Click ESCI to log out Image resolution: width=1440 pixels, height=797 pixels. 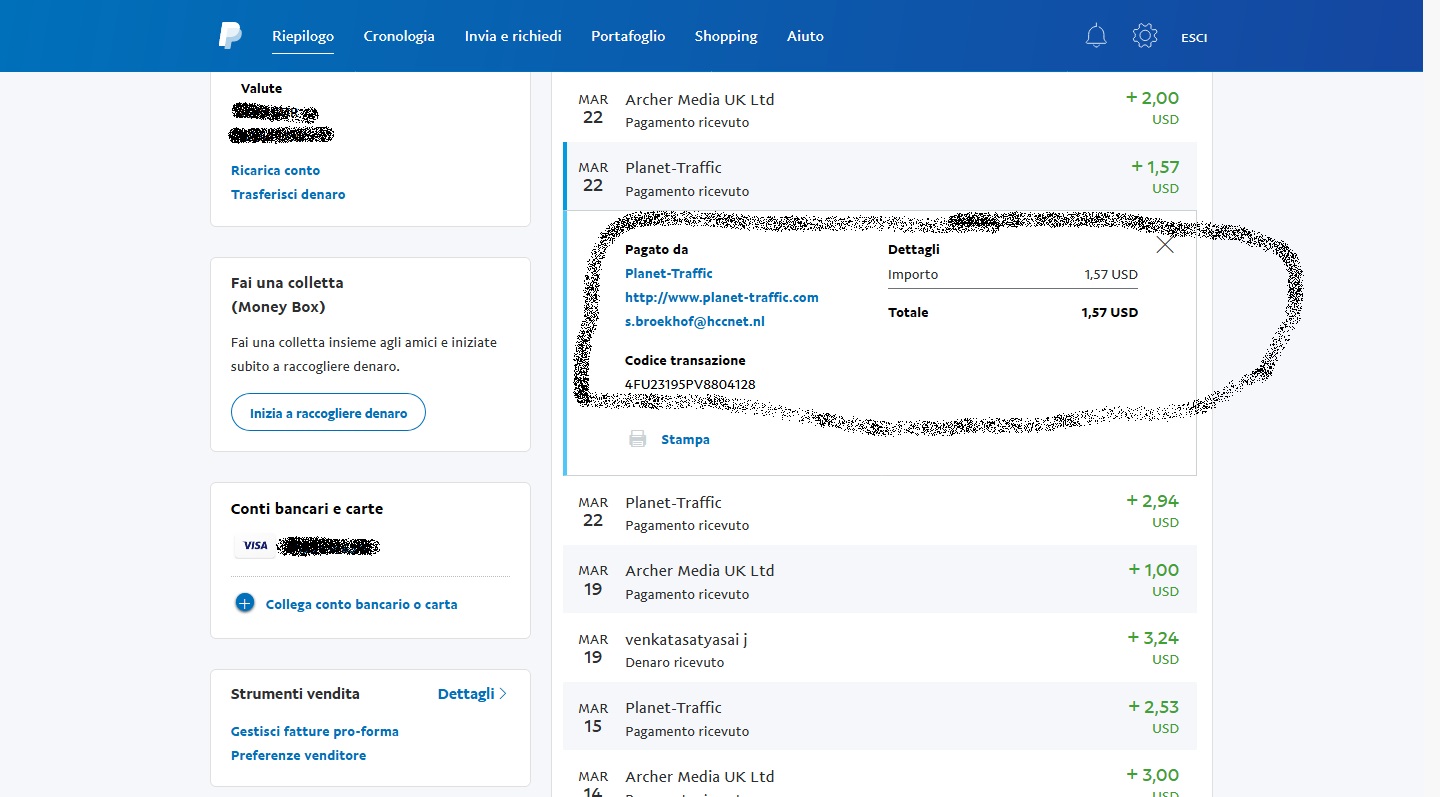(1194, 38)
